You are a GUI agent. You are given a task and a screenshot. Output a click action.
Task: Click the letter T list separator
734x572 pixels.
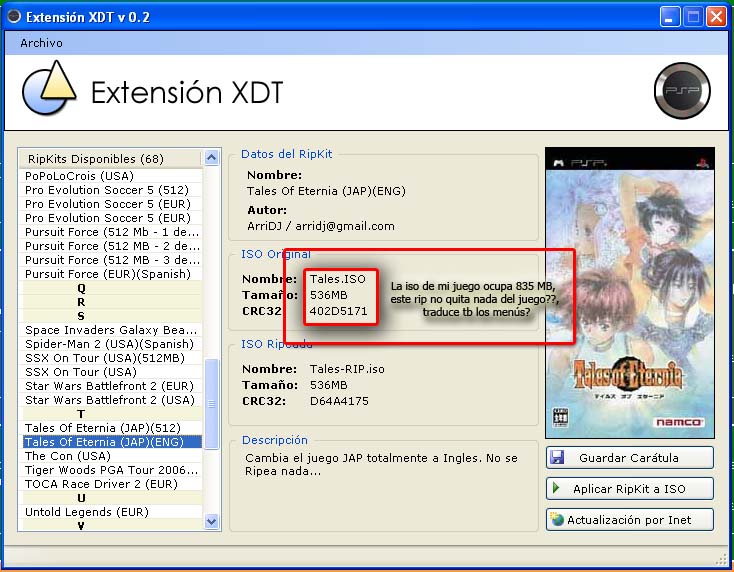(112, 414)
